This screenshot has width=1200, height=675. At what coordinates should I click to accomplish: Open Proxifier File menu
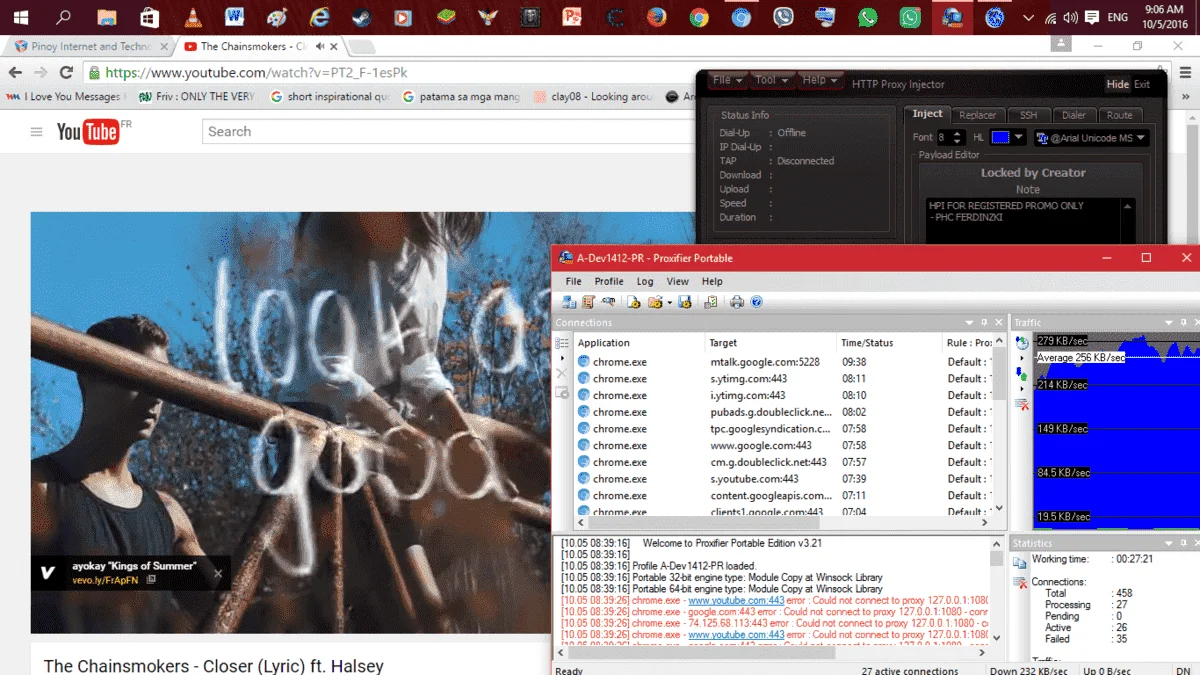coord(573,282)
